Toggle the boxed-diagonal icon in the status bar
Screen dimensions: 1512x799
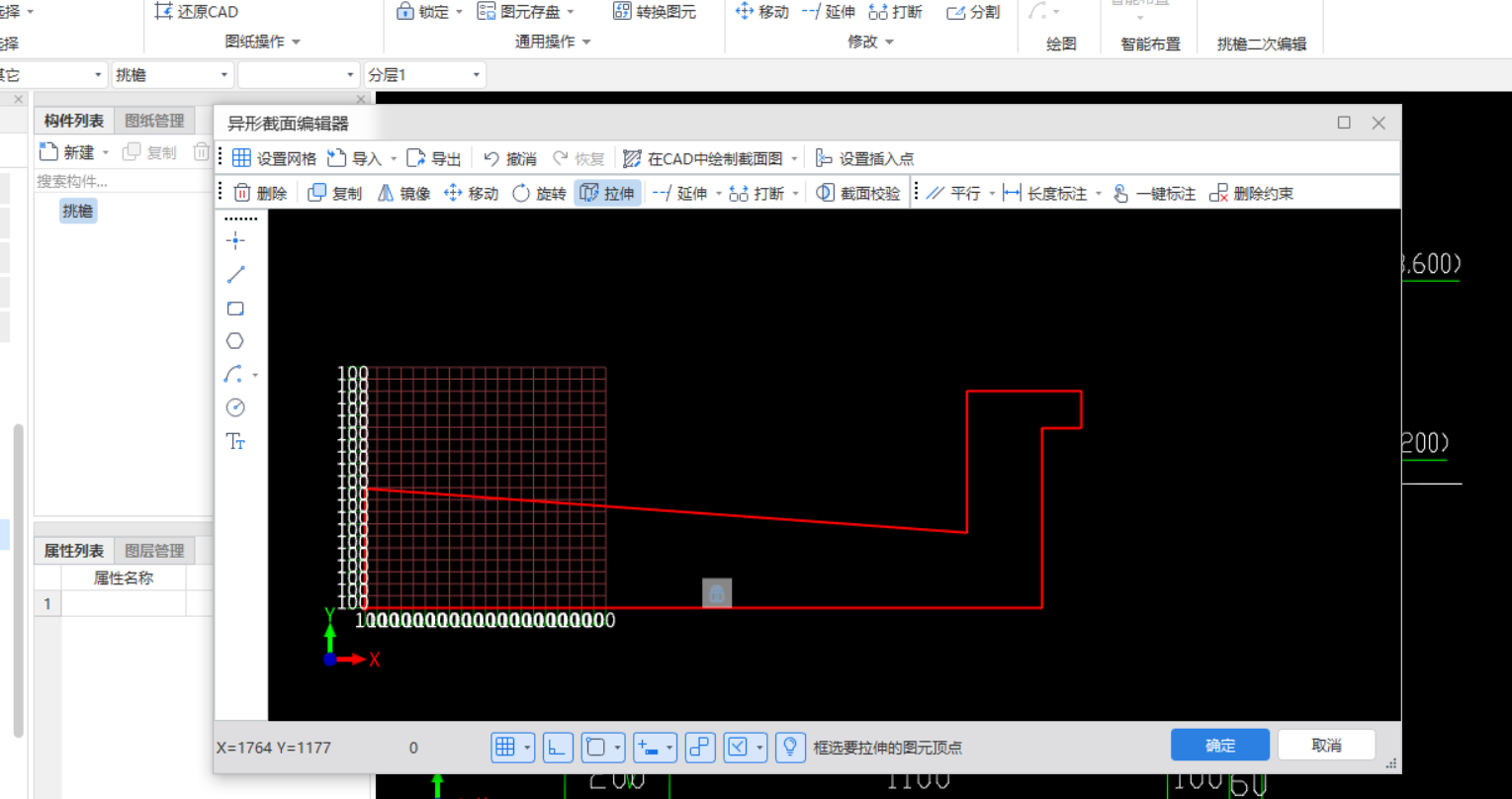(x=738, y=748)
